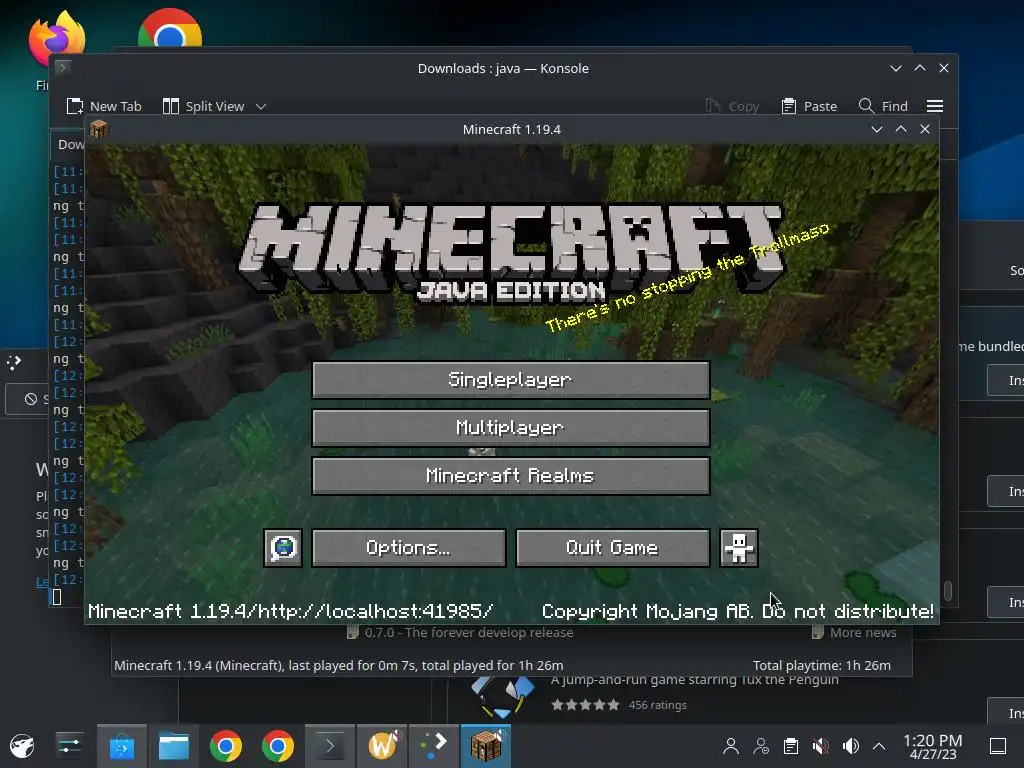
Task: Open Find in Konsole toolbar
Action: (883, 106)
